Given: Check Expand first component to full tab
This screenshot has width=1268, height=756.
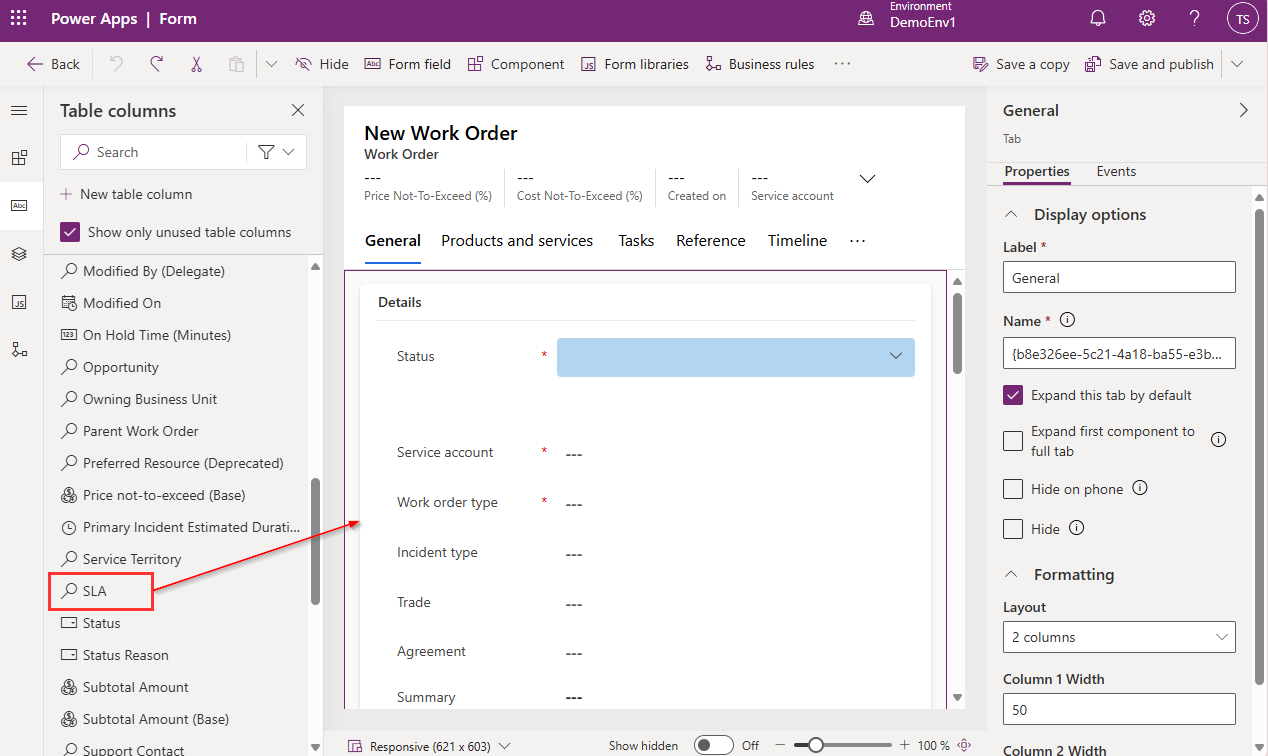Looking at the screenshot, I should pyautogui.click(x=1013, y=440).
